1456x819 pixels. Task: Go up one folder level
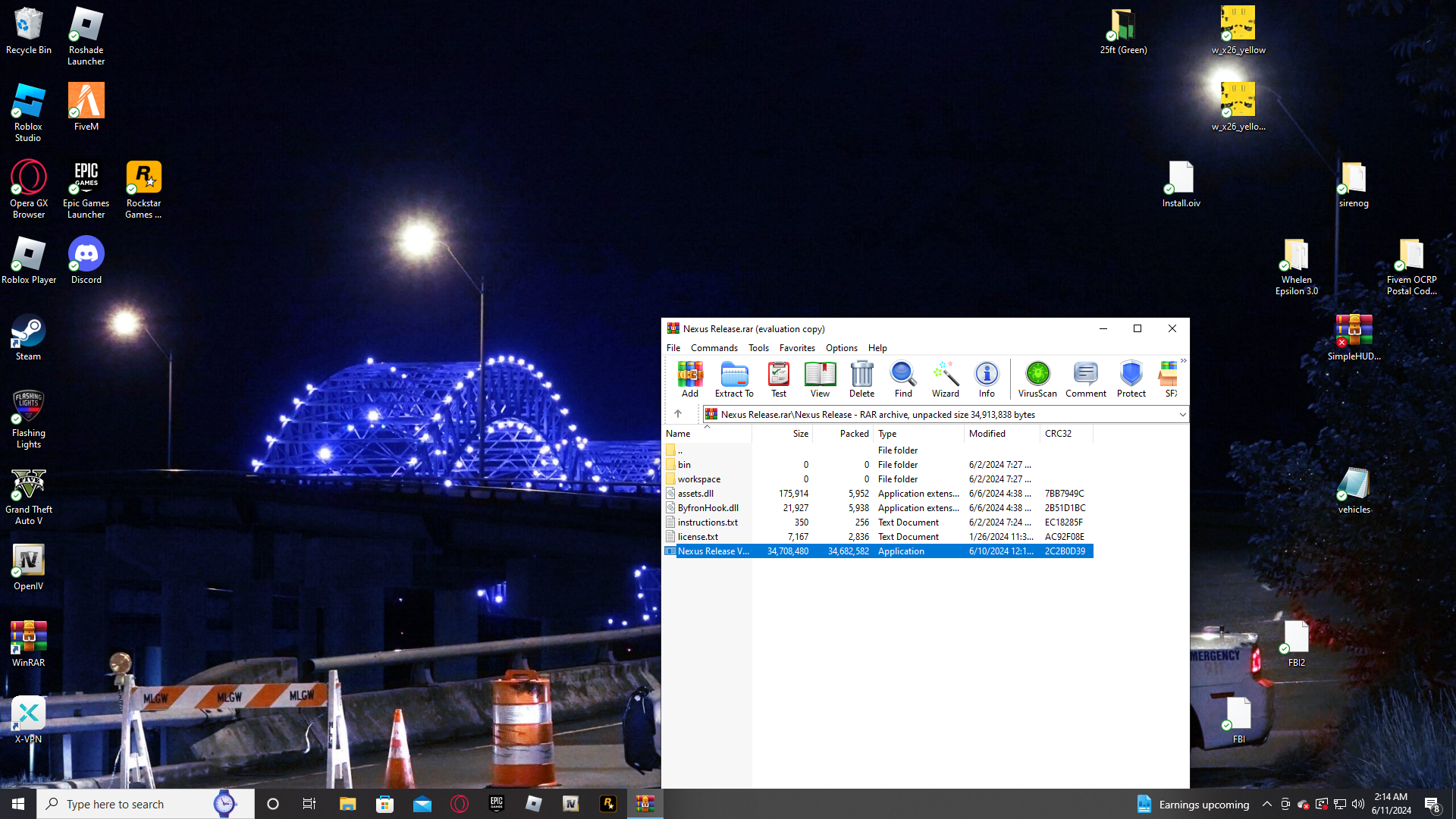(x=678, y=414)
